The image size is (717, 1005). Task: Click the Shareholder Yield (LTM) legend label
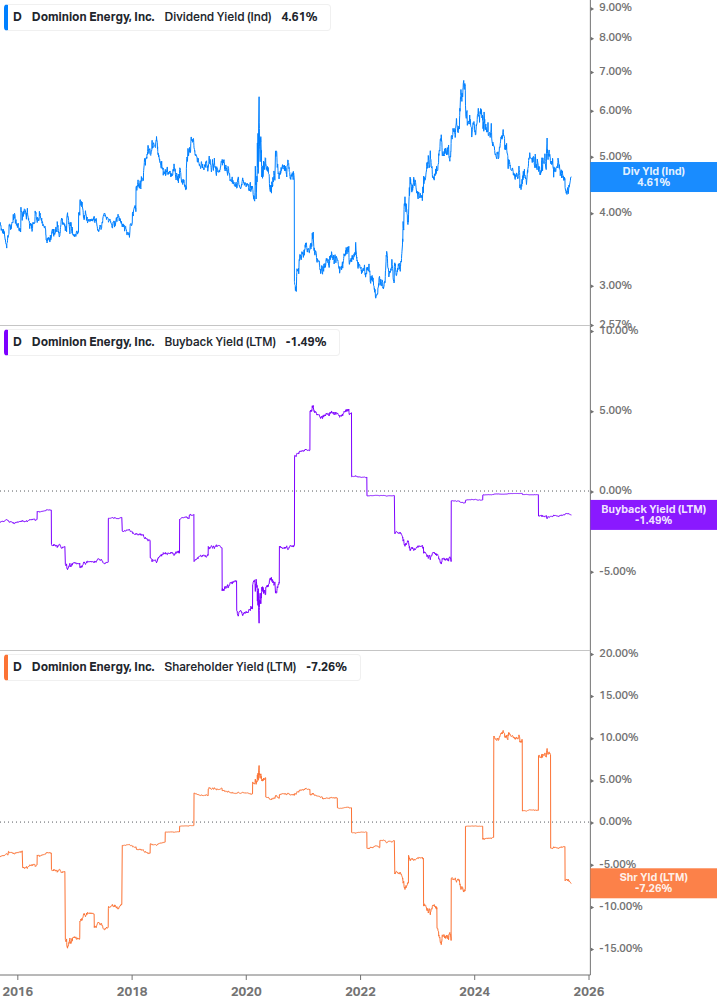click(230, 667)
